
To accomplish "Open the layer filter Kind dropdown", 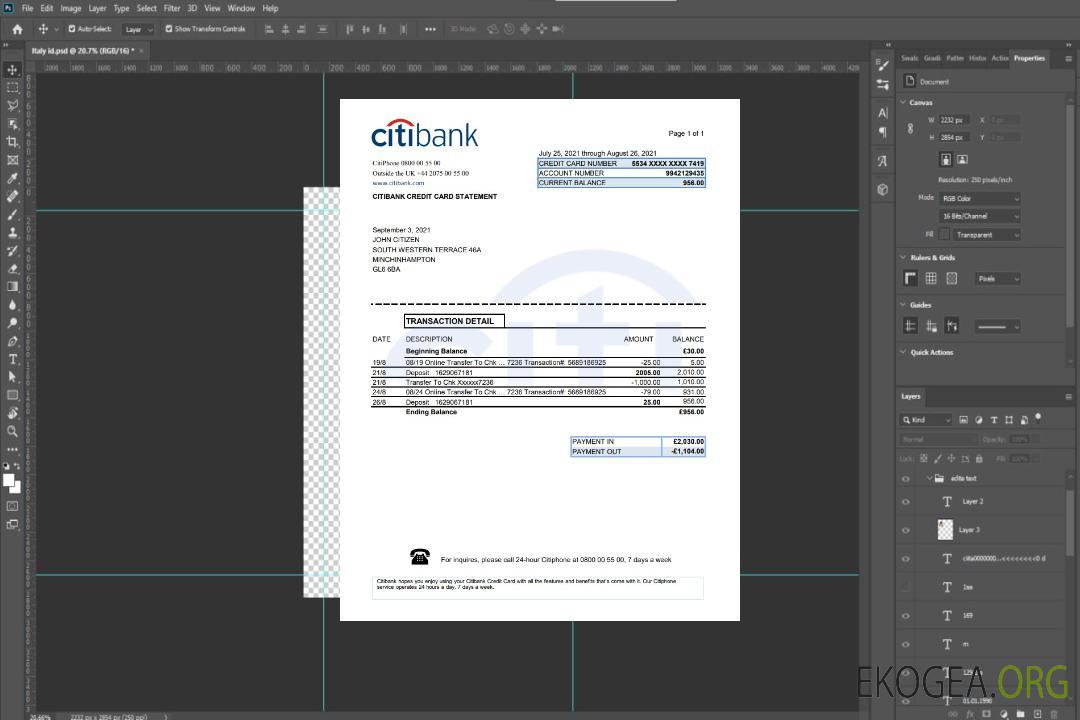I will [926, 420].
